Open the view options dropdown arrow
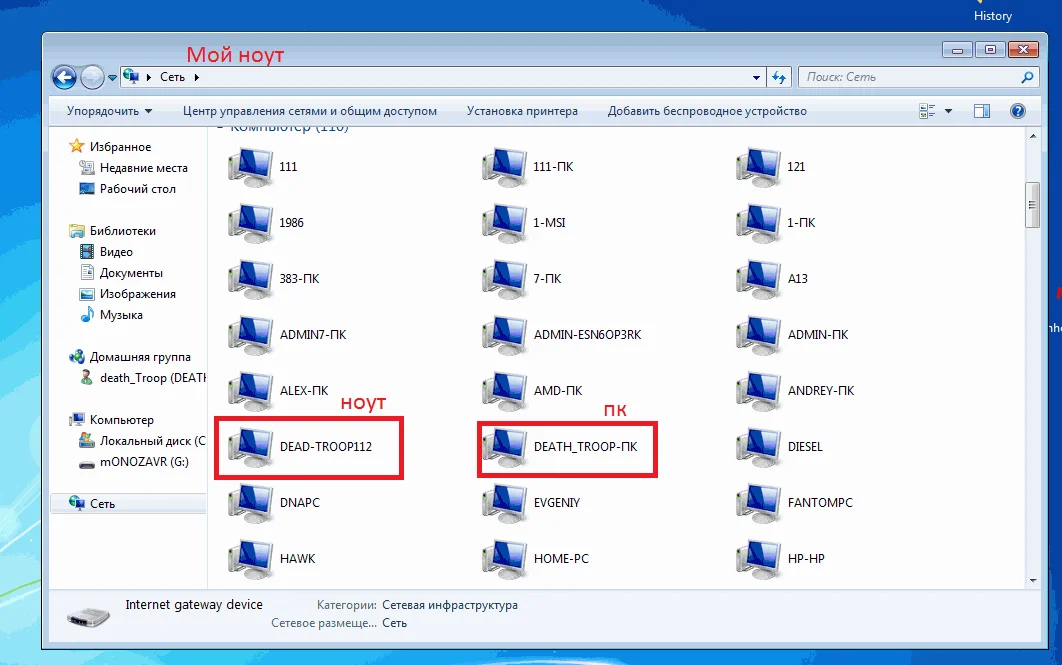1062x665 pixels. pos(948,111)
